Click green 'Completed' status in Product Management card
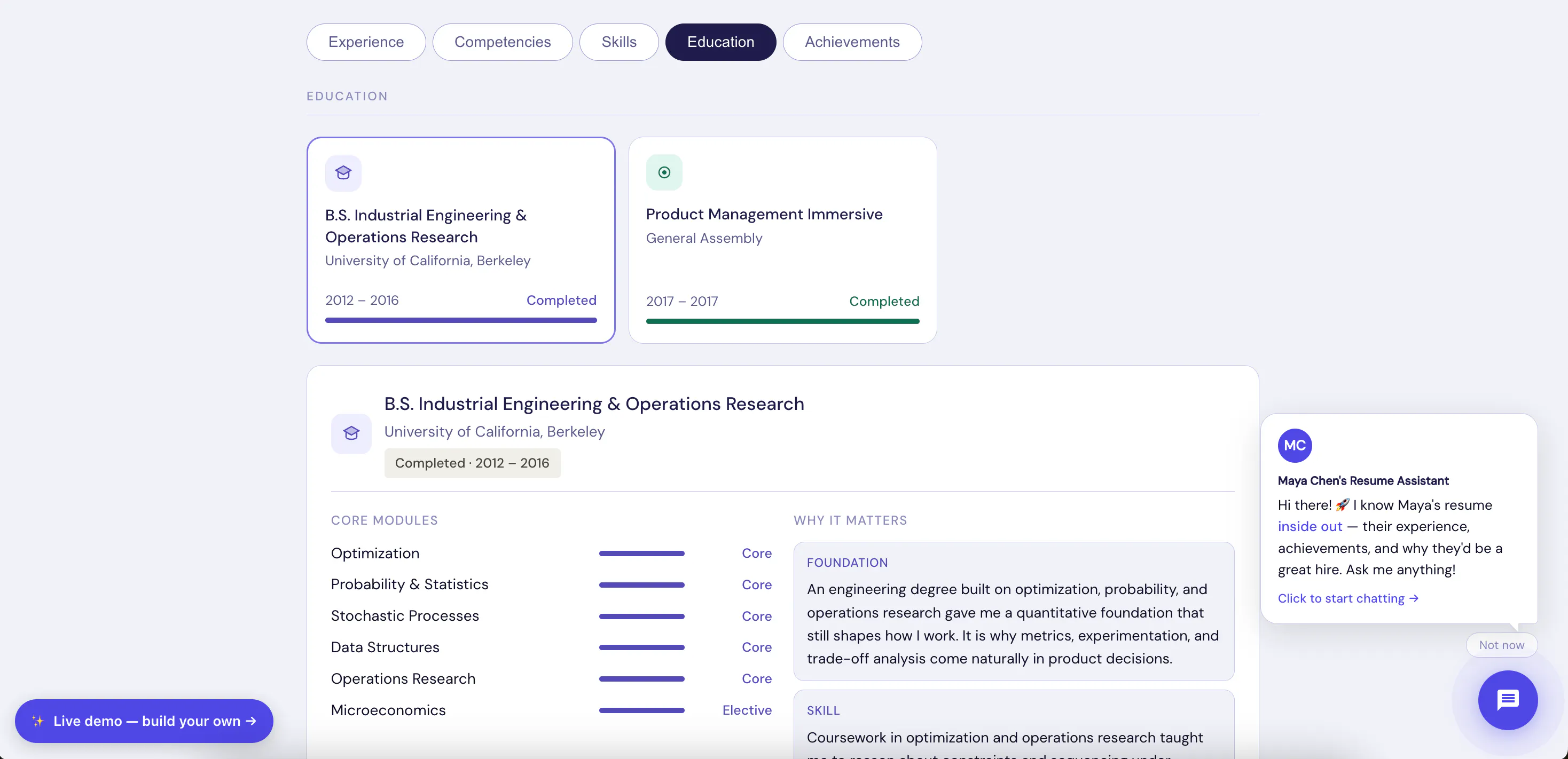The image size is (1568, 759). 884,302
